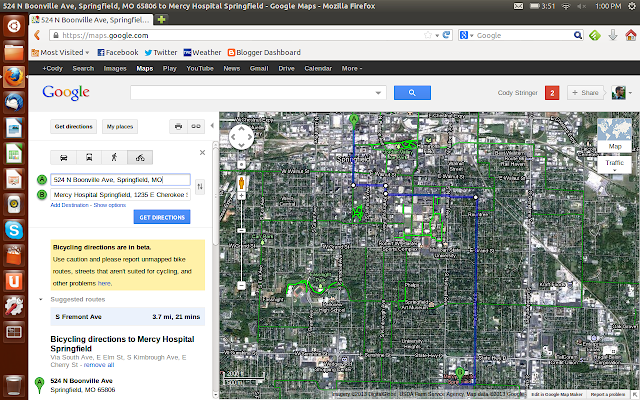640x400 pixels.
Task: Select bicycling directions icon
Action: click(x=140, y=158)
